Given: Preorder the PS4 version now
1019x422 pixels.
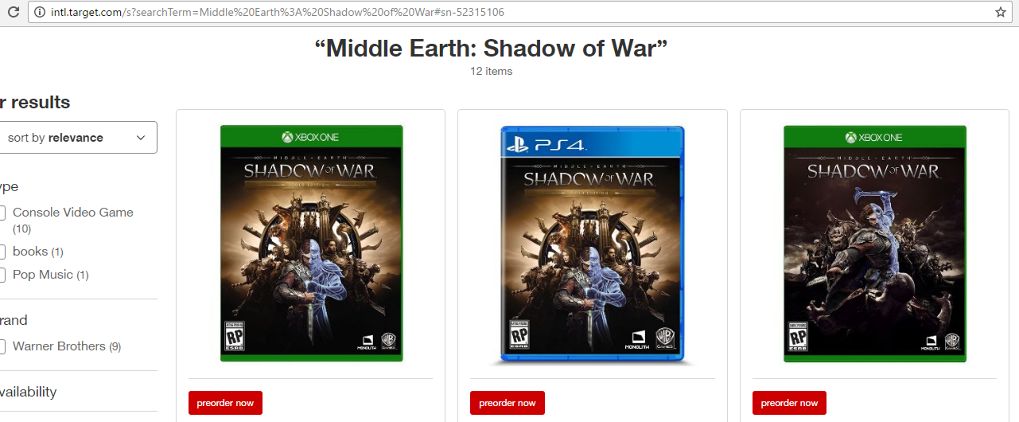Looking at the screenshot, I should [507, 402].
